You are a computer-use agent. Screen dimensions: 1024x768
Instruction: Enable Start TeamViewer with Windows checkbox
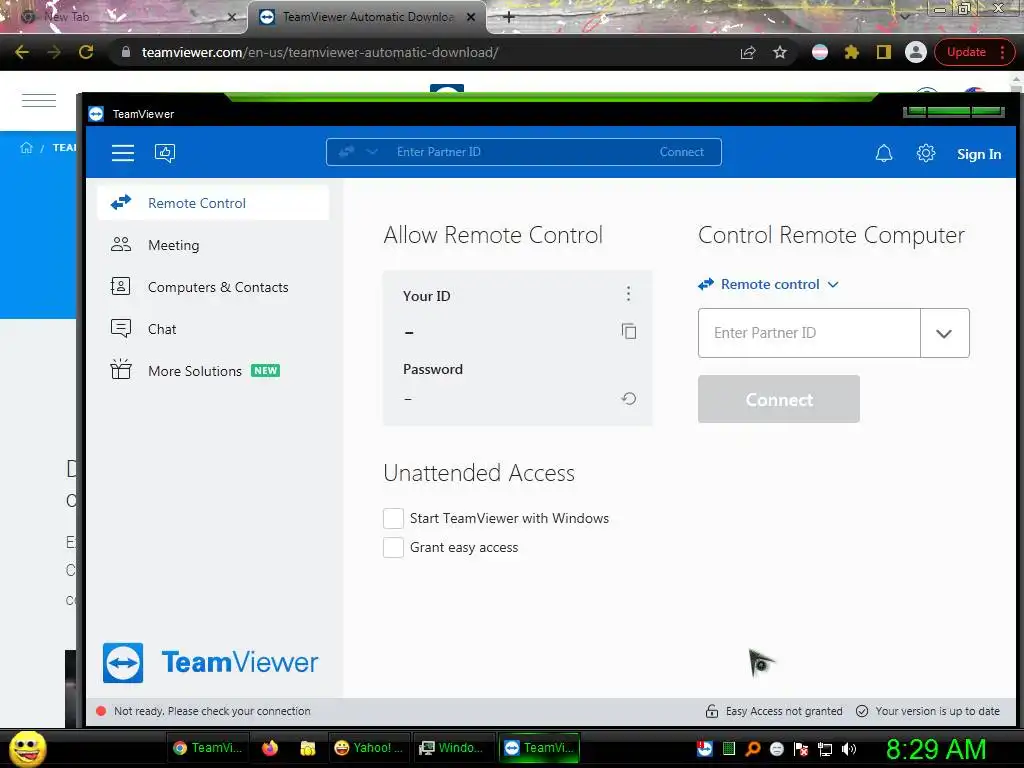393,519
